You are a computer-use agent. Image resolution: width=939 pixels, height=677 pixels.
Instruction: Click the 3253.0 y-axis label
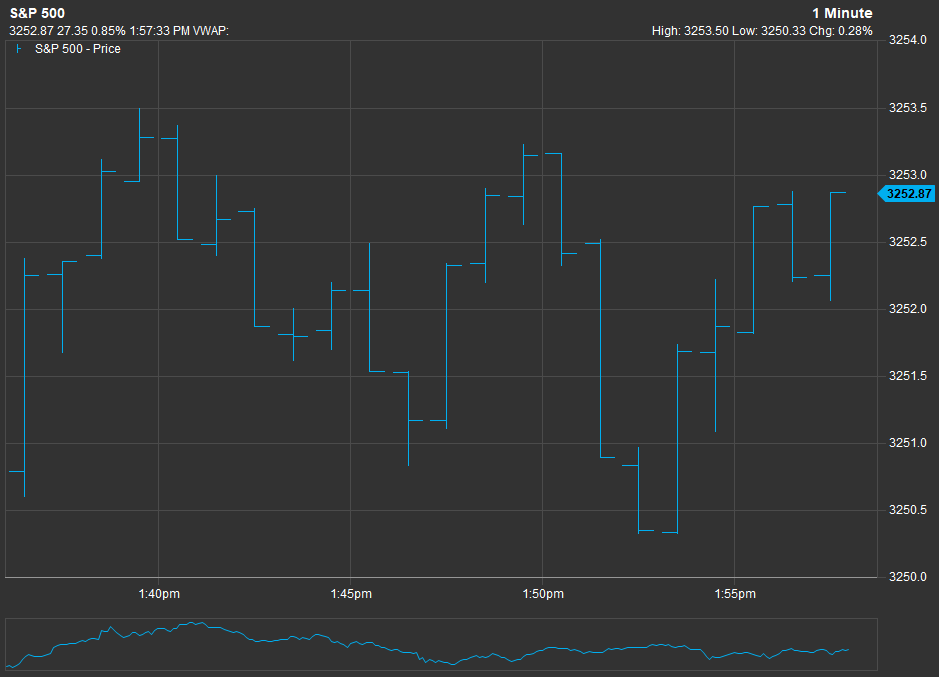coord(907,175)
